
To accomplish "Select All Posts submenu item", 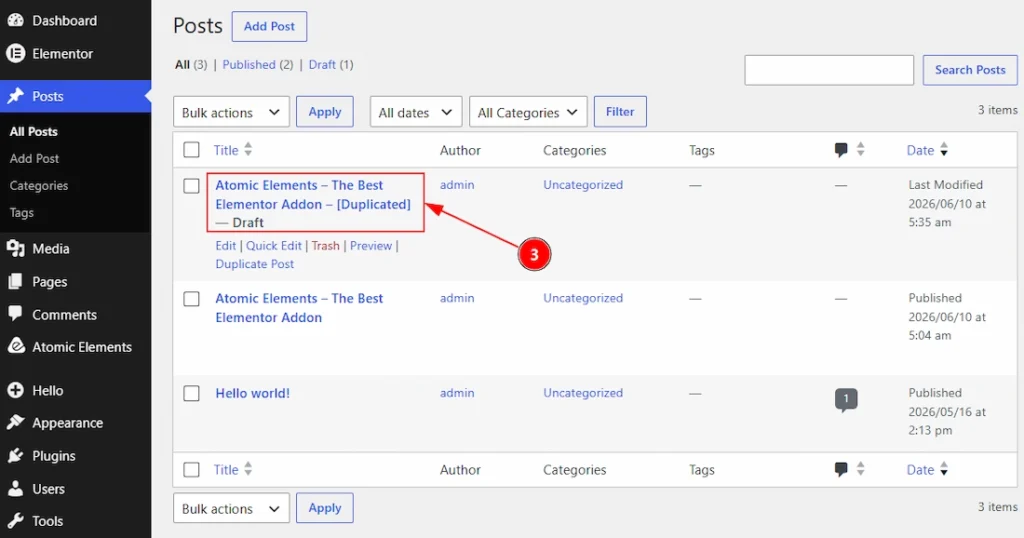I will pos(33,131).
